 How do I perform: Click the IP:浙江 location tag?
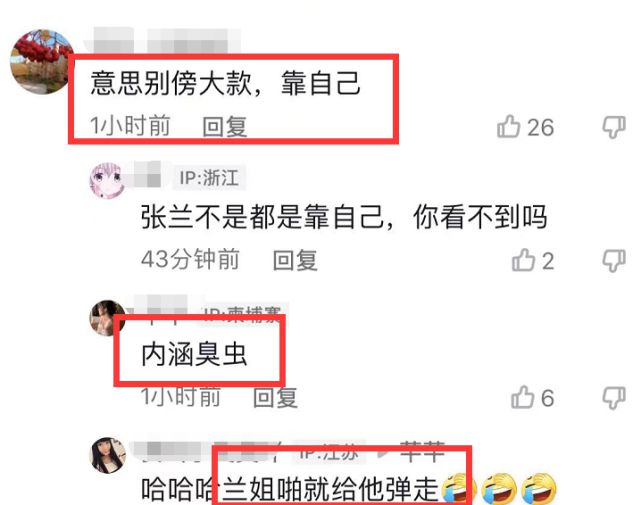click(x=209, y=178)
